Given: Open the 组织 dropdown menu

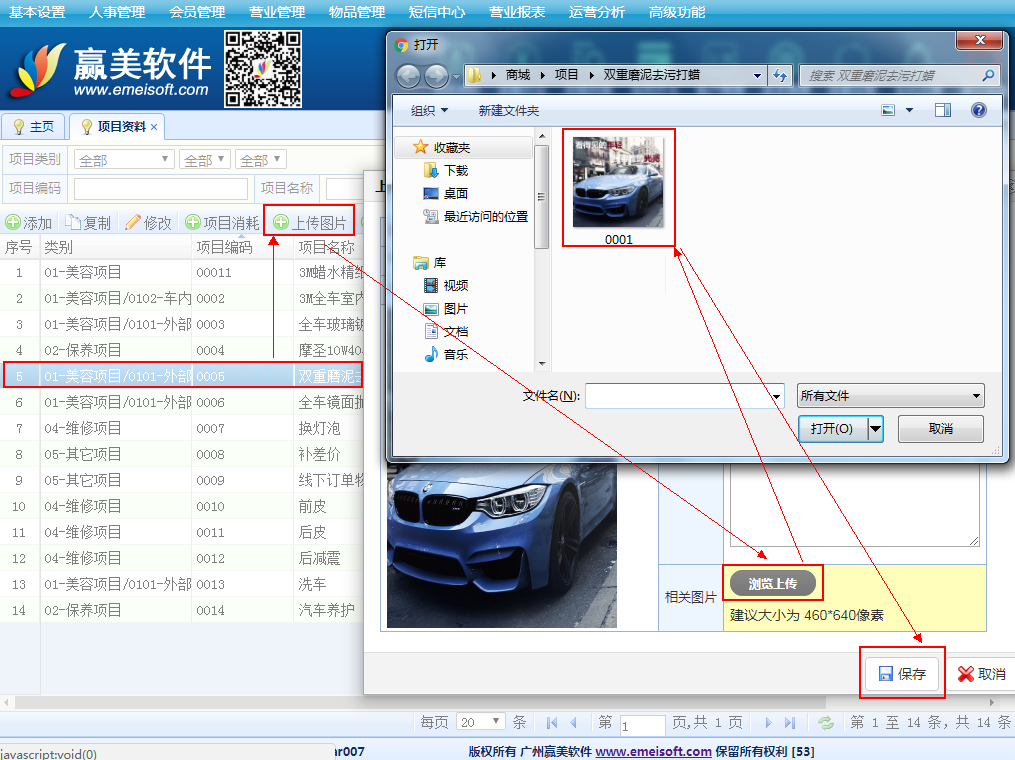Looking at the screenshot, I should [429, 110].
